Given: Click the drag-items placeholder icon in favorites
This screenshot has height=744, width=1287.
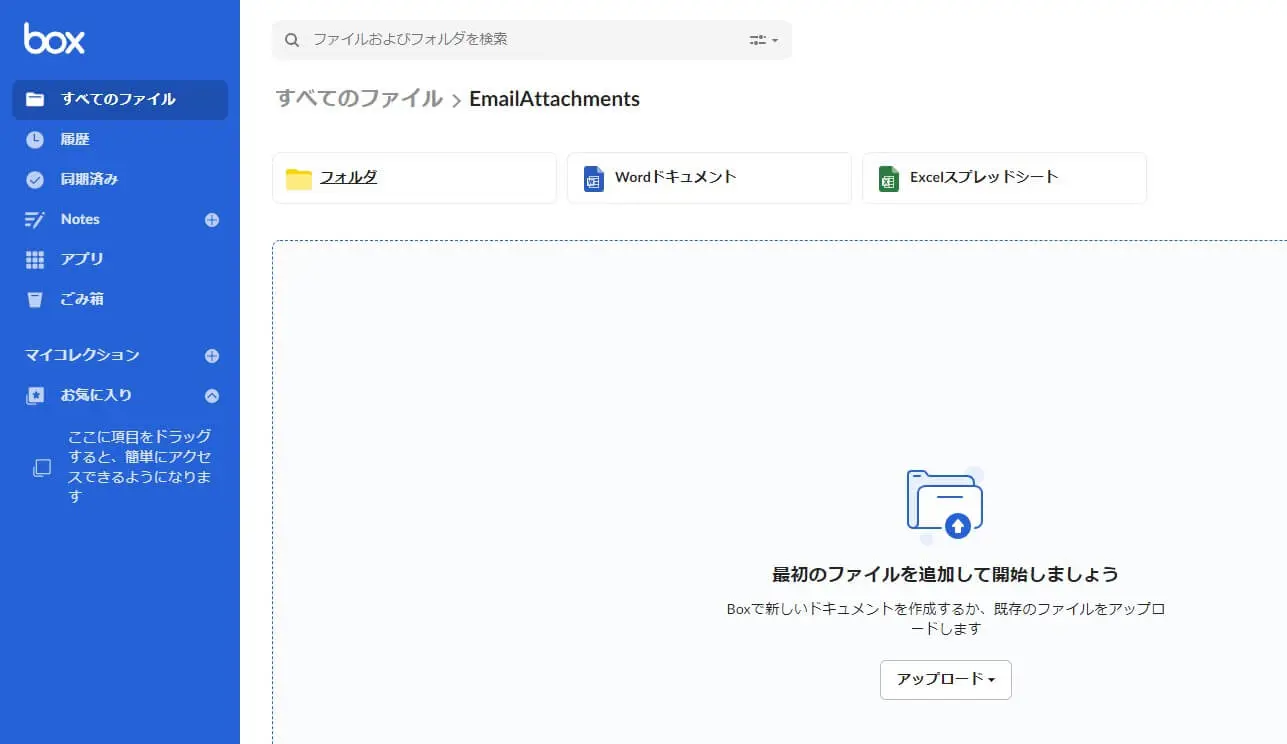Looking at the screenshot, I should click(x=42, y=467).
